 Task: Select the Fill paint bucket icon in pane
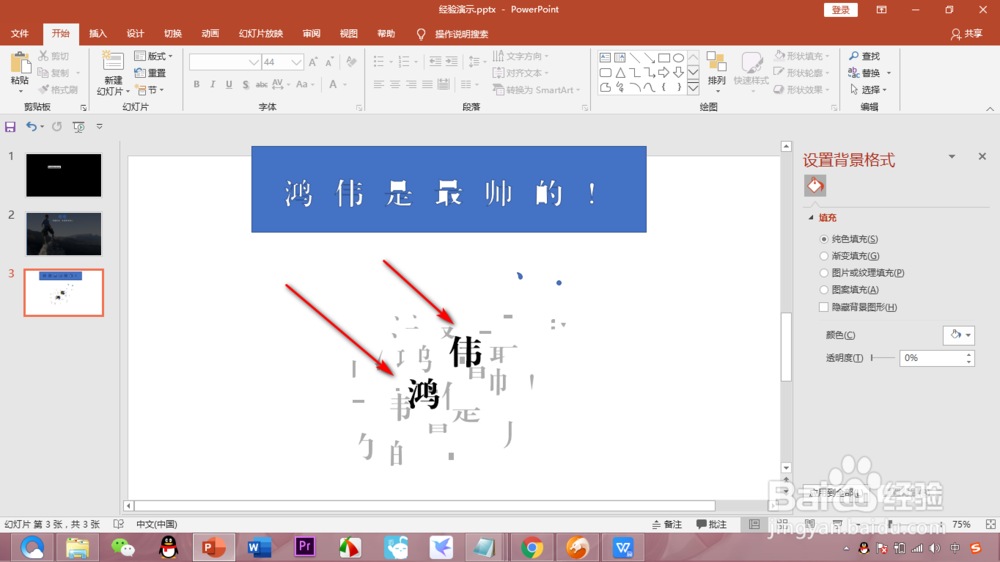coord(815,186)
